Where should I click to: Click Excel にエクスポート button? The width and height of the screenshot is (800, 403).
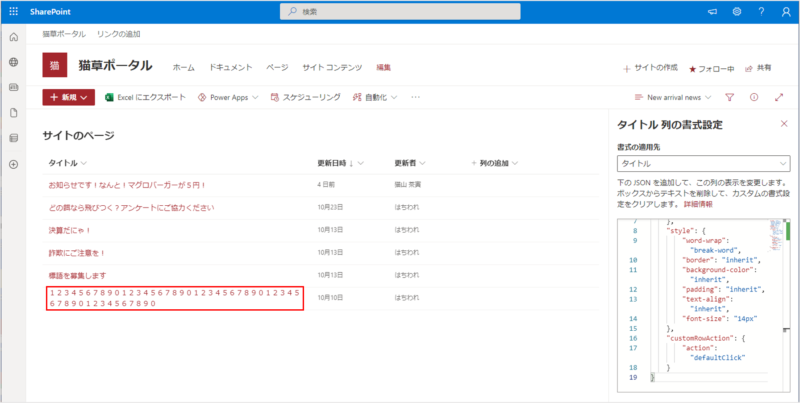(x=145, y=98)
